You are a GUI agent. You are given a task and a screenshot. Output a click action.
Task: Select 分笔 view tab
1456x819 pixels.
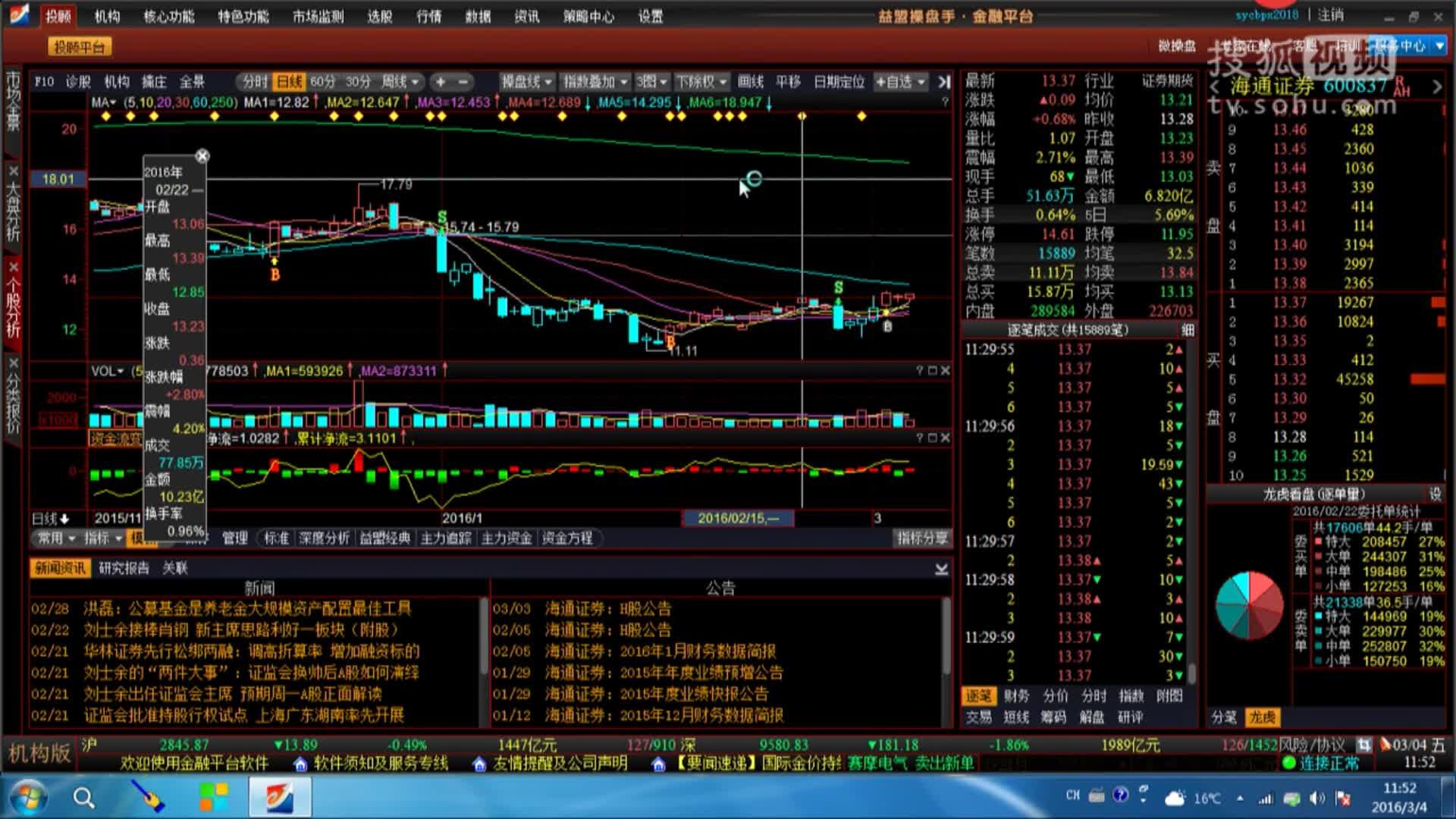tap(1223, 717)
